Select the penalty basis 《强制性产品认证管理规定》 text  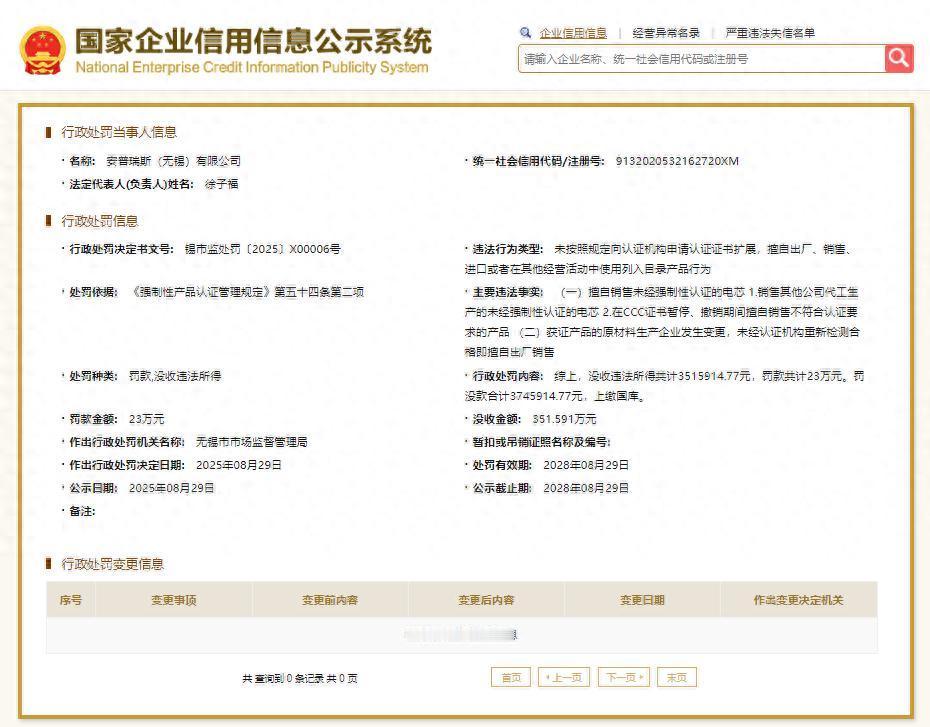pyautogui.click(x=247, y=292)
